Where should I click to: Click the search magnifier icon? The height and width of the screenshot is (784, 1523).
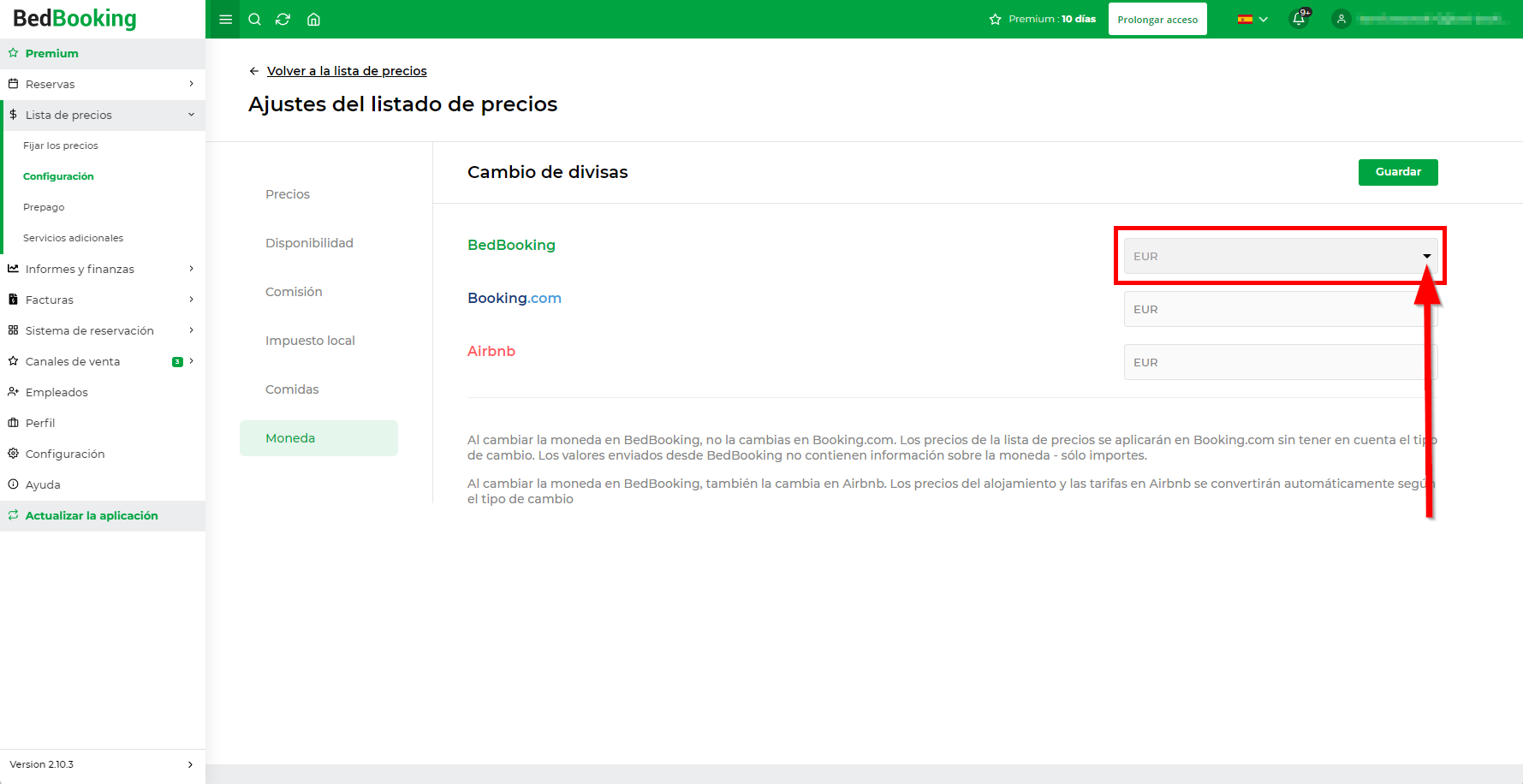254,20
